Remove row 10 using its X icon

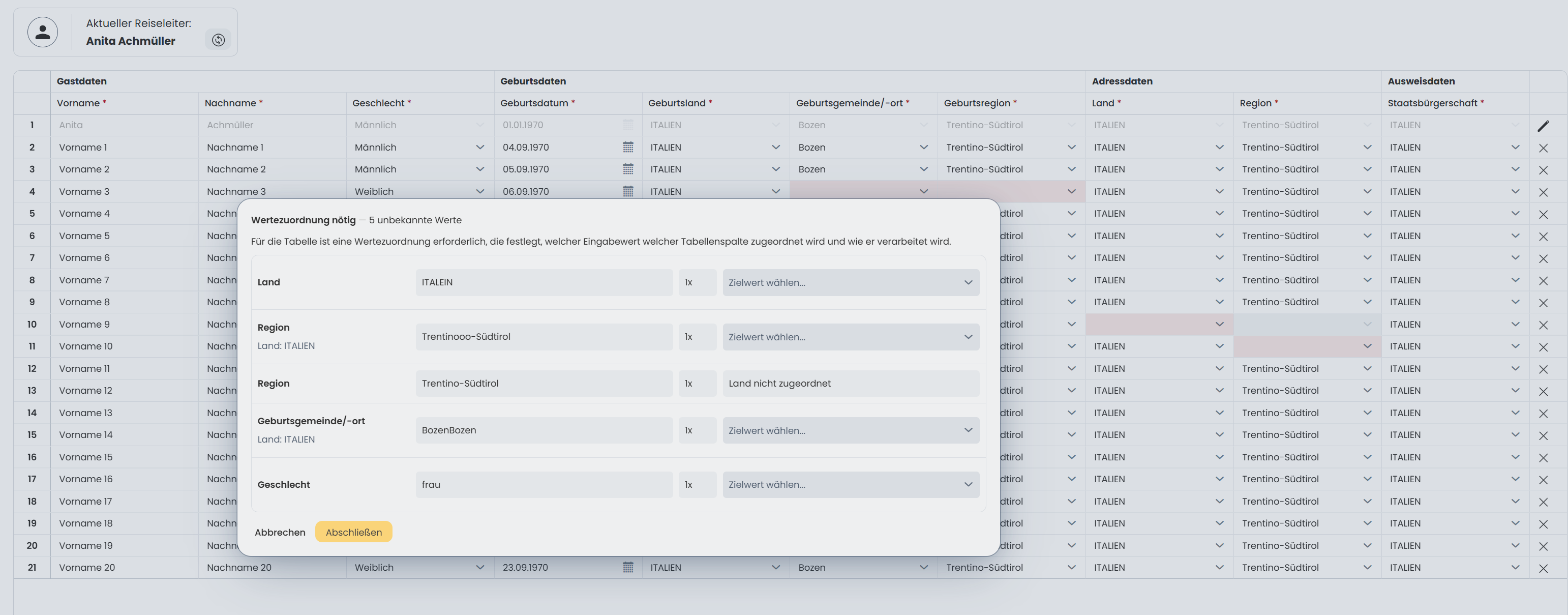(1543, 325)
